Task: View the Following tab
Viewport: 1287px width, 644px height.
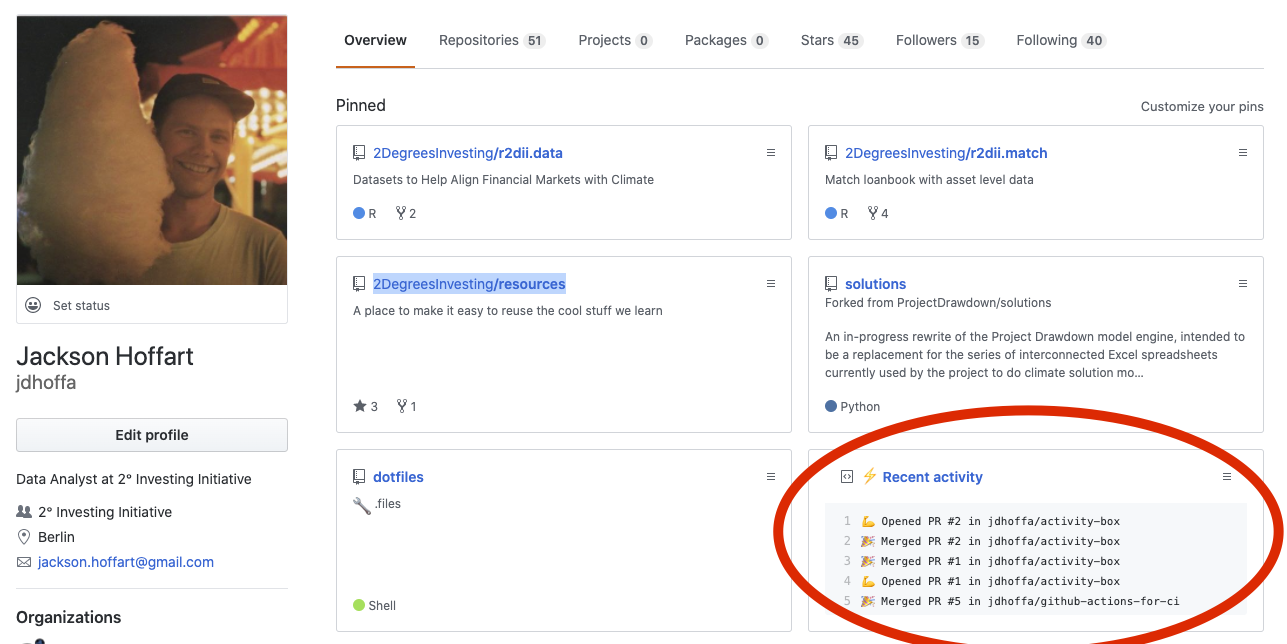Action: point(1060,41)
